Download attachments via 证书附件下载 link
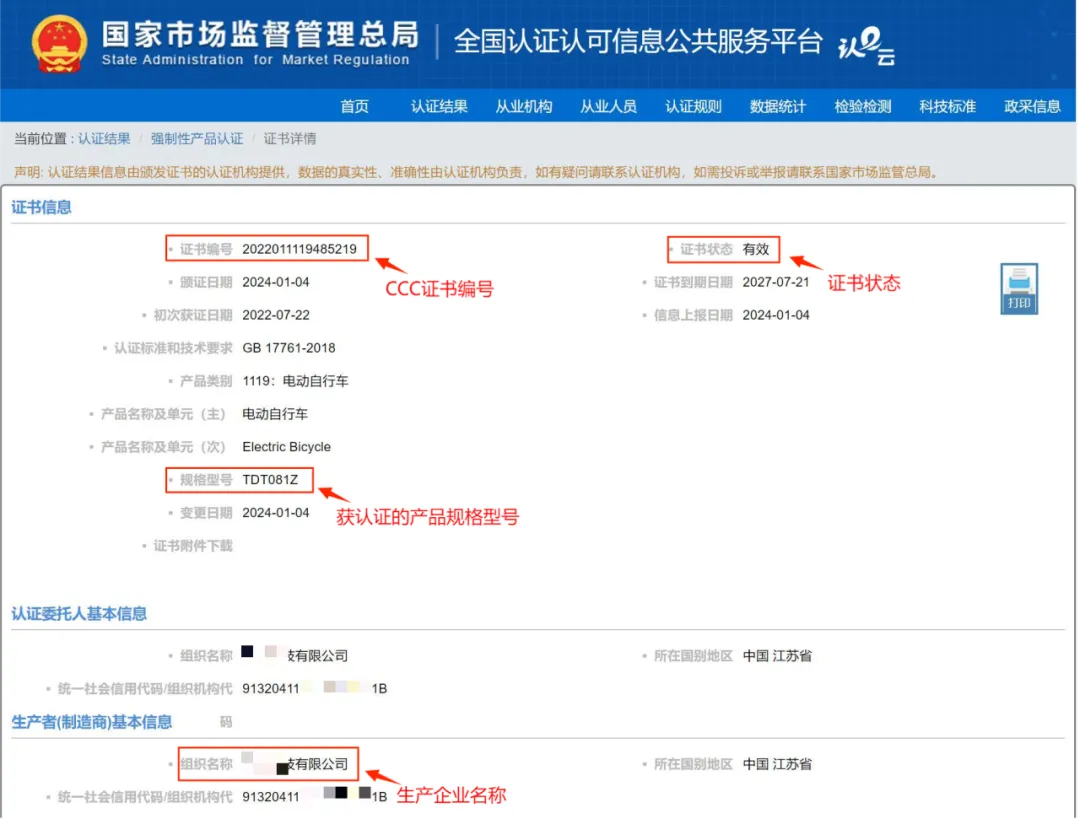 tap(191, 546)
